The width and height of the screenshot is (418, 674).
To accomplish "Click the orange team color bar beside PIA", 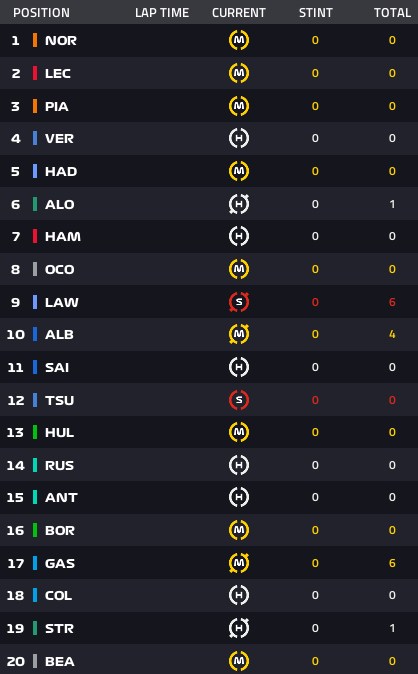I will pos(35,106).
